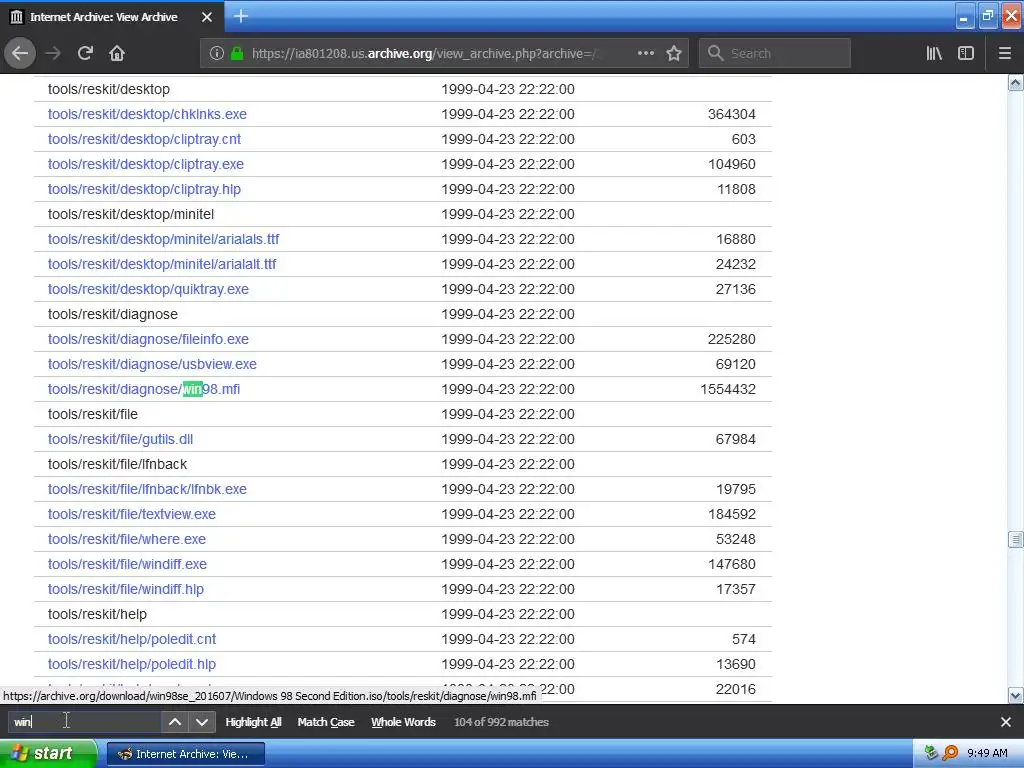1024x768 pixels.
Task: Open tools/reskit/desktop/cliptray.hlp link
Action: [144, 189]
